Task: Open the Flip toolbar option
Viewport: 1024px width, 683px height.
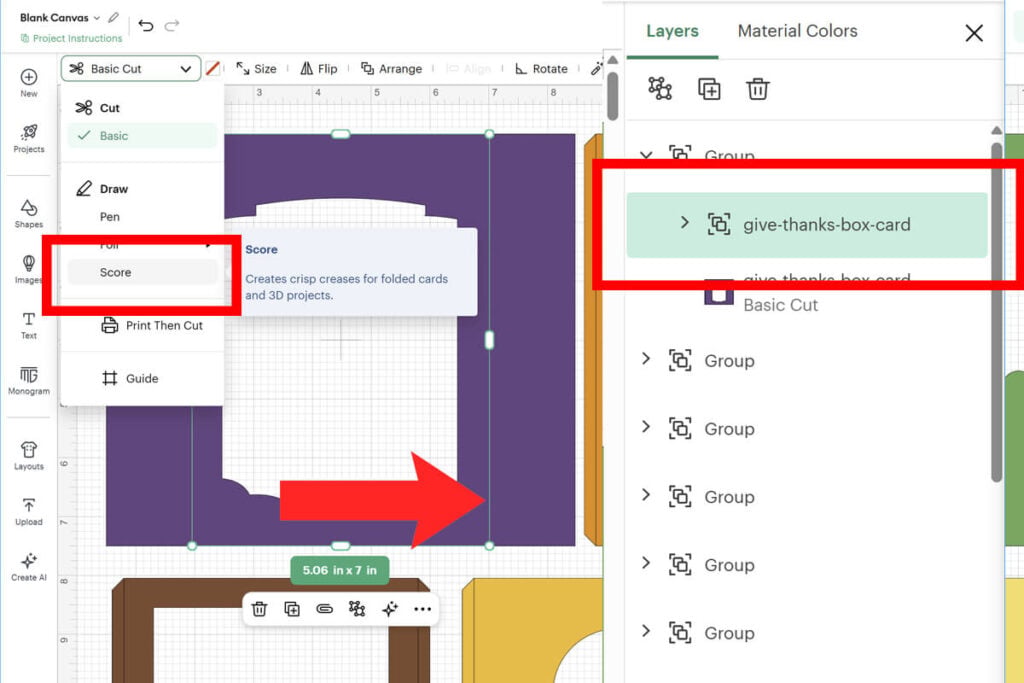Action: [x=319, y=69]
